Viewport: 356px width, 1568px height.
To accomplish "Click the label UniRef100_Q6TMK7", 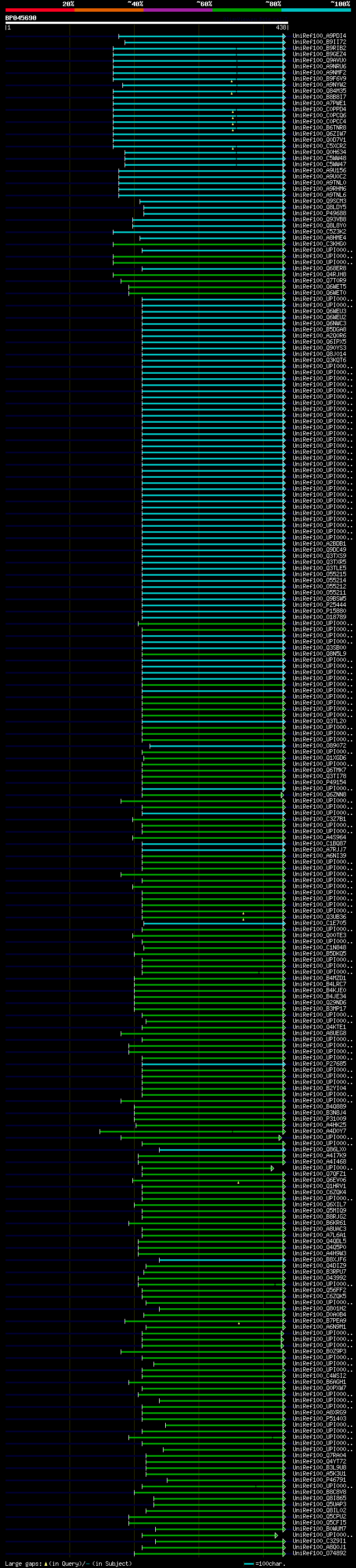I will pos(319,770).
